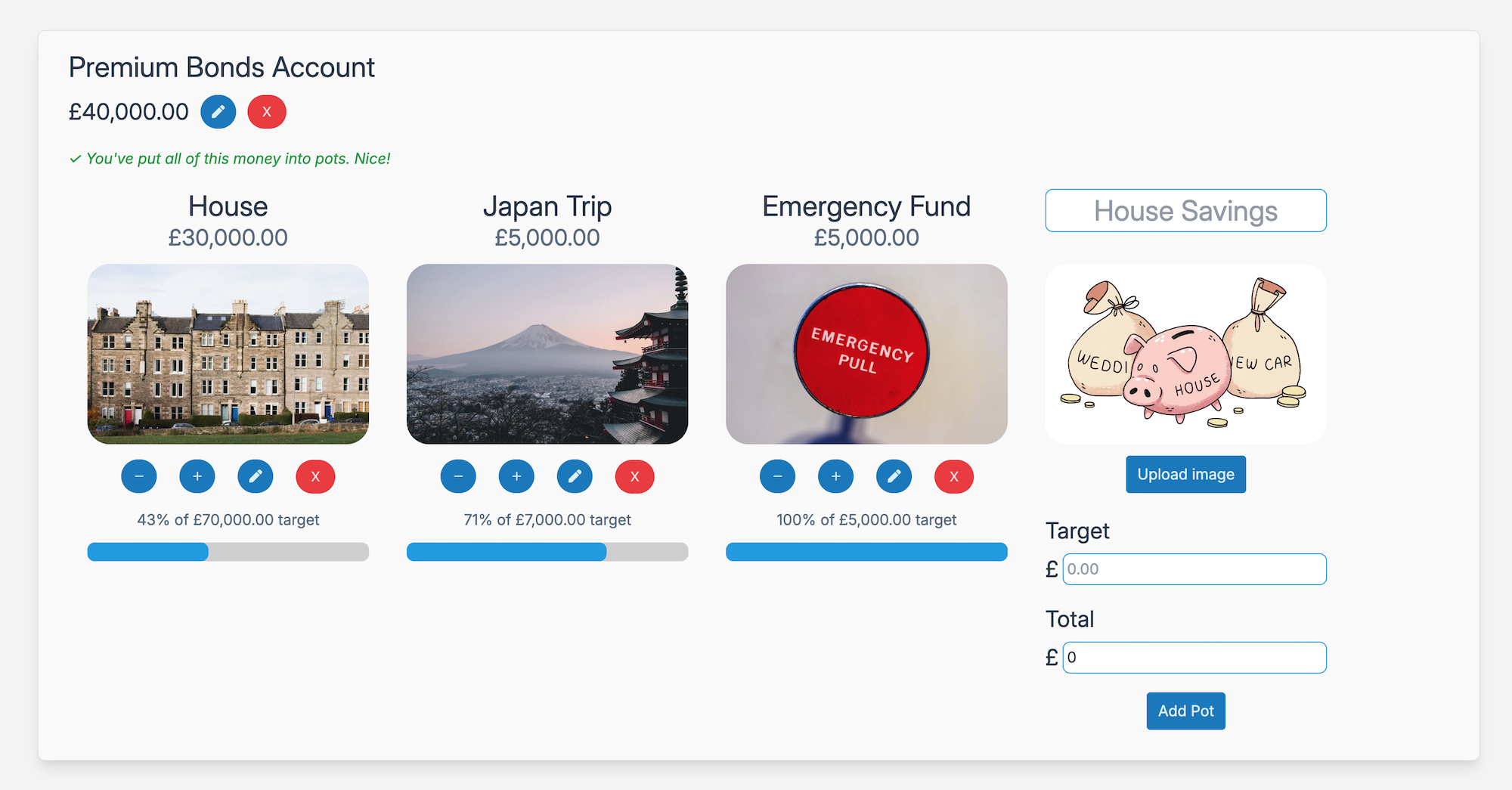Delete the House pot
The image size is (1512, 790).
315,476
